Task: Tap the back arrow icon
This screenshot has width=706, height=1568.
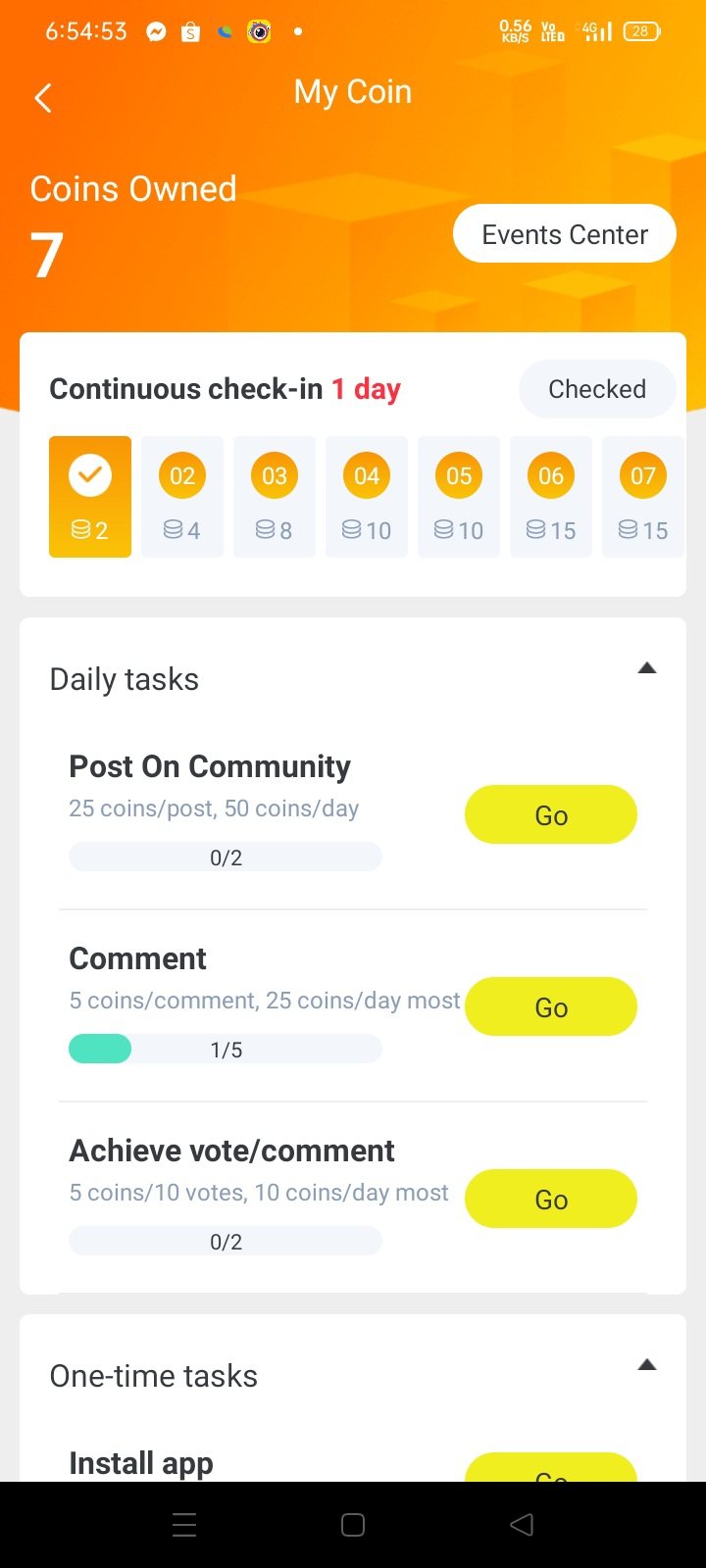Action: 43,98
